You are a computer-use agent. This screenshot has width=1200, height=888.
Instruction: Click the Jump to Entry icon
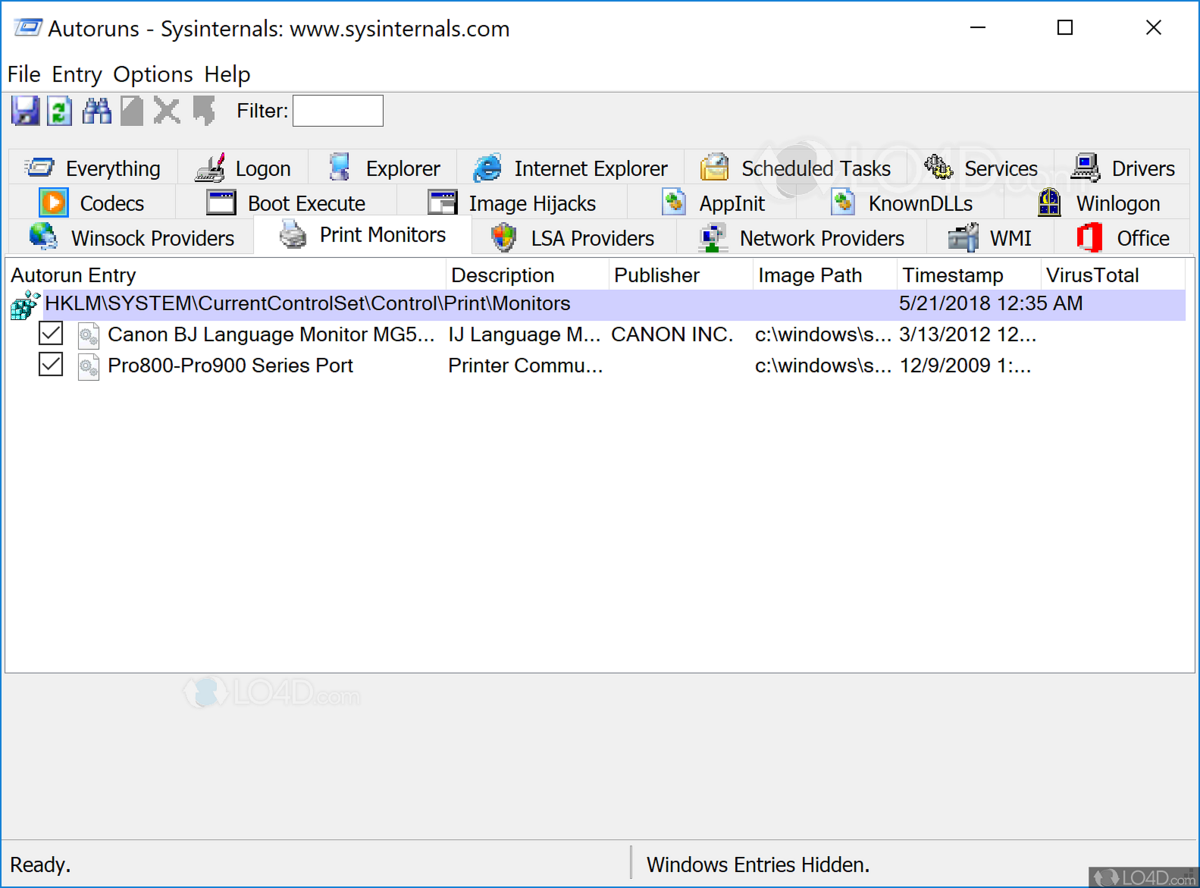point(204,111)
